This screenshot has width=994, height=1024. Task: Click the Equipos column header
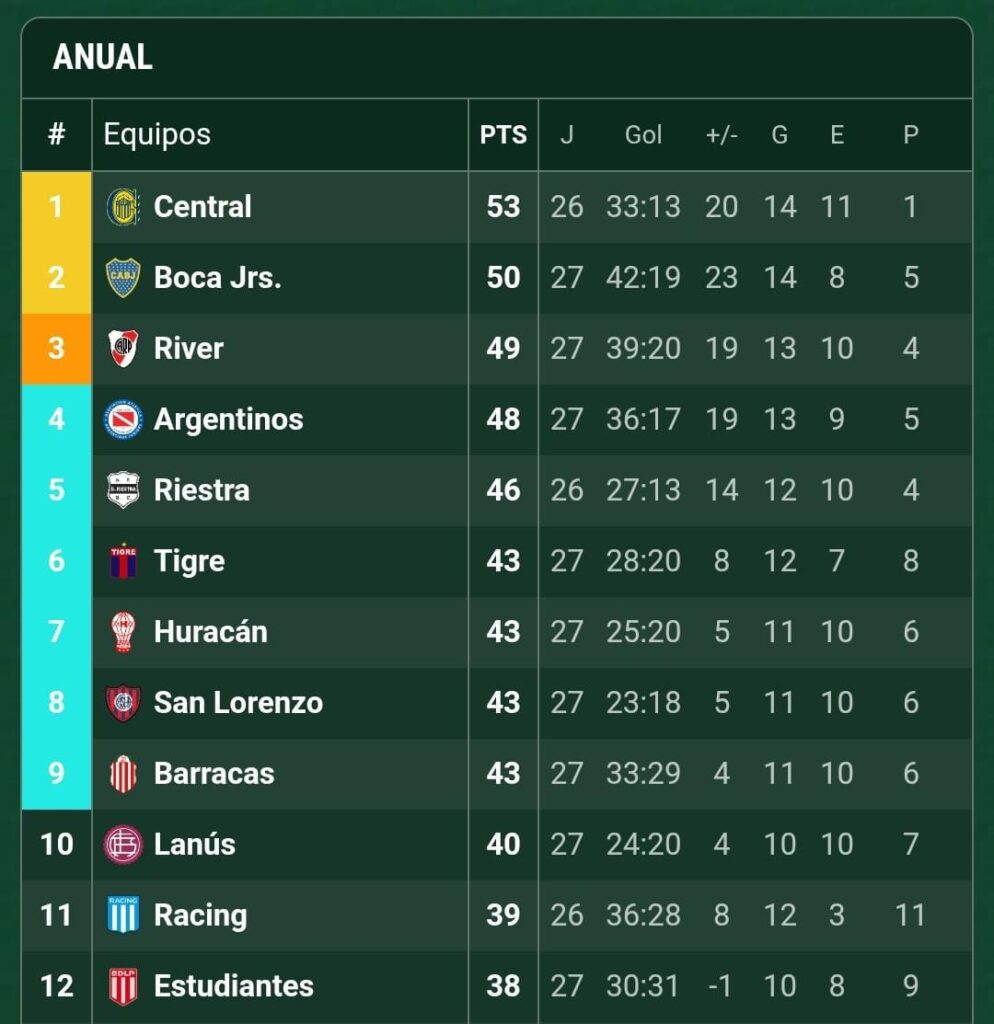click(x=157, y=135)
